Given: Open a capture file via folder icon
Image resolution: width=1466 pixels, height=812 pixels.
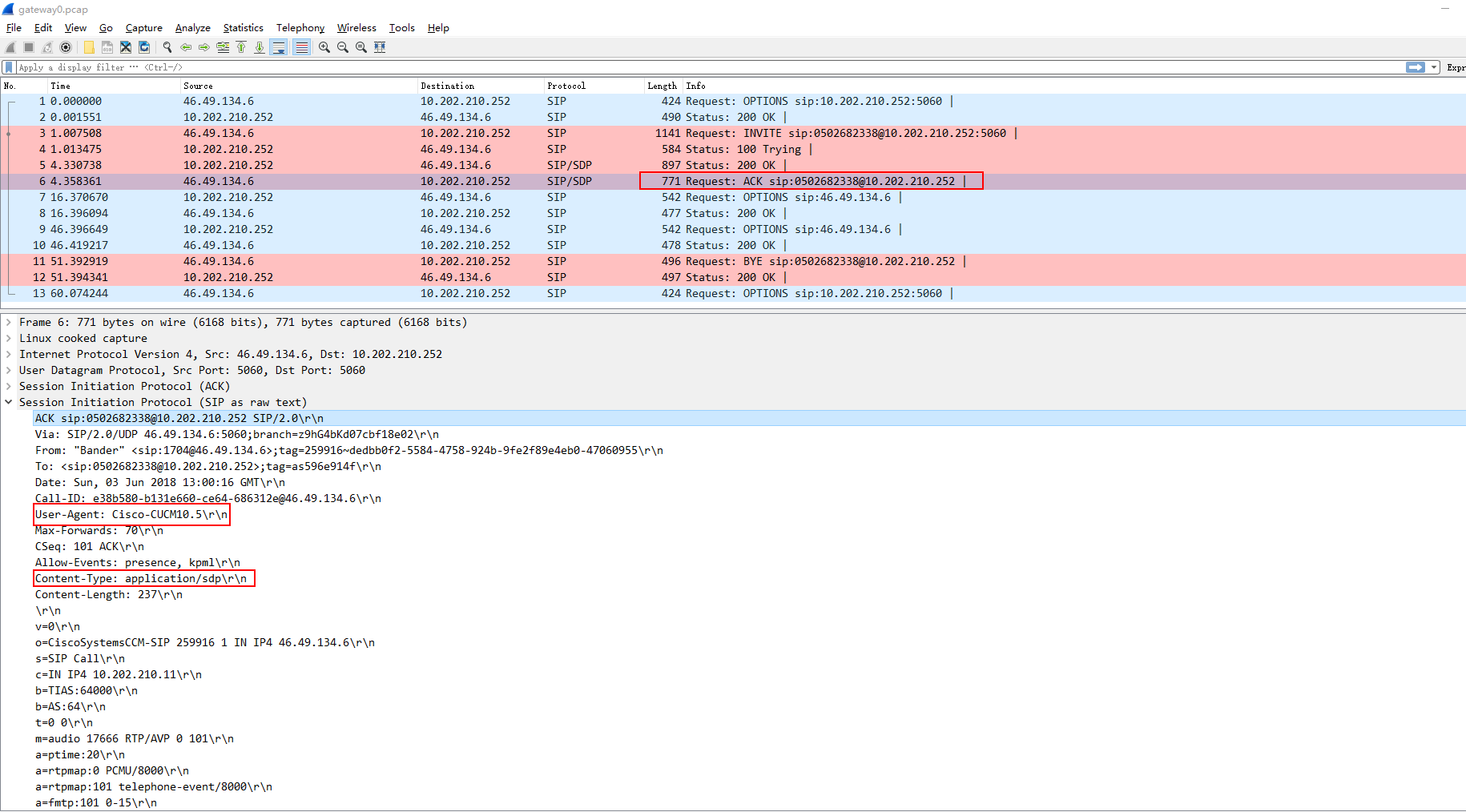Looking at the screenshot, I should click(89, 47).
